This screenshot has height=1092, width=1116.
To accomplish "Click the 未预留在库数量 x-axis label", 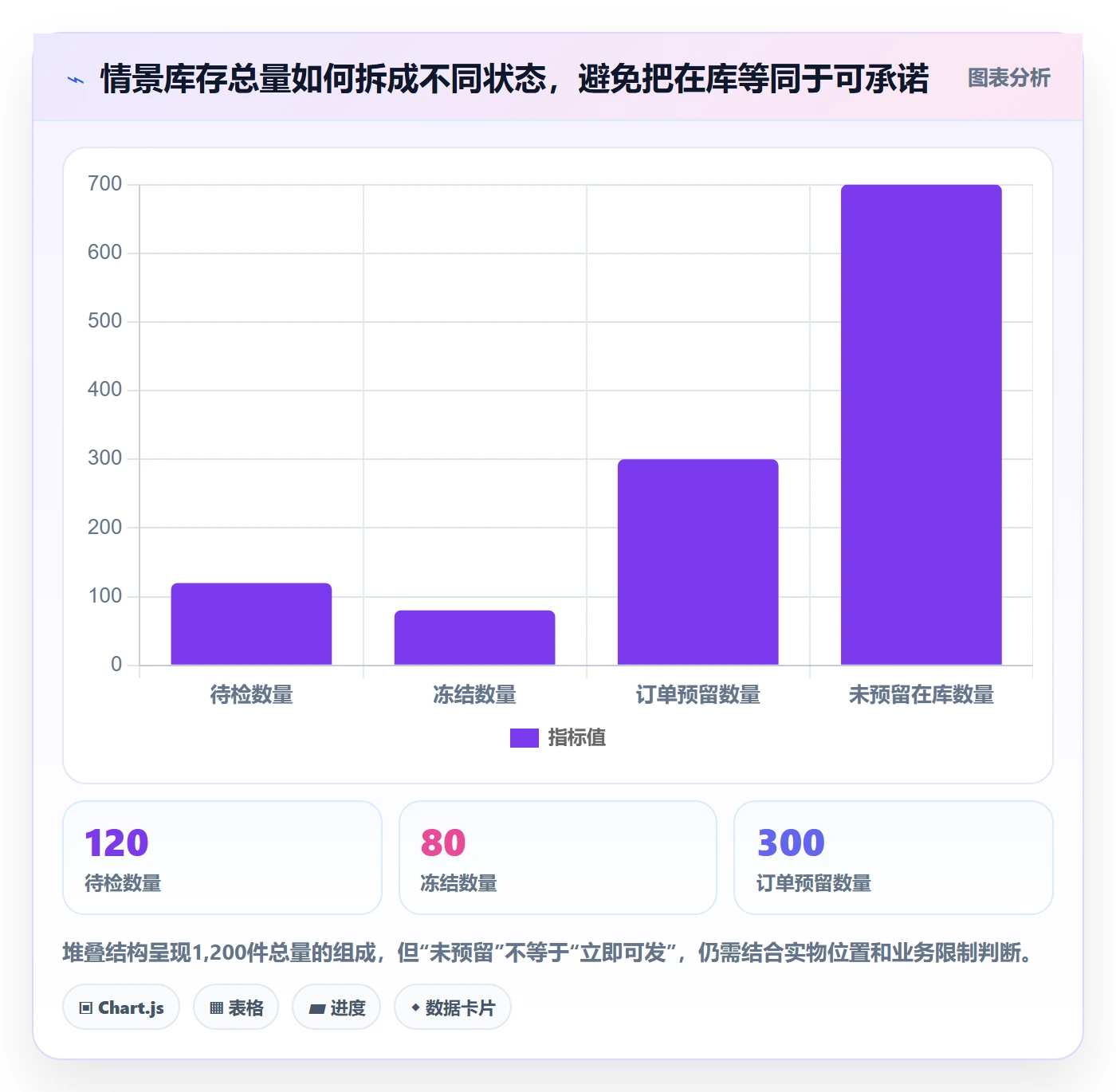I will pos(921,695).
